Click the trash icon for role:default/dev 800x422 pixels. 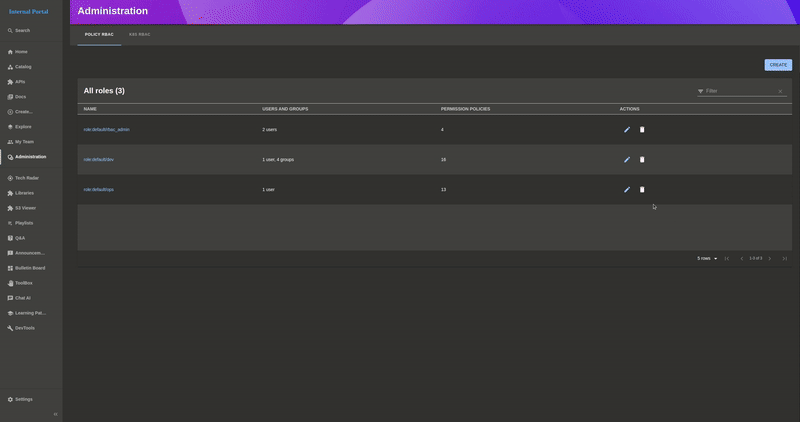[x=642, y=159]
